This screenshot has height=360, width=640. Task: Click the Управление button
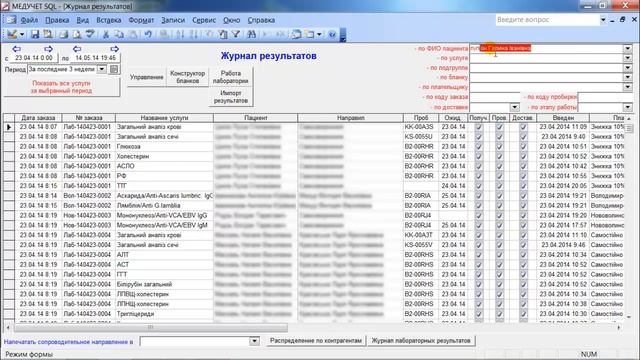tap(147, 77)
